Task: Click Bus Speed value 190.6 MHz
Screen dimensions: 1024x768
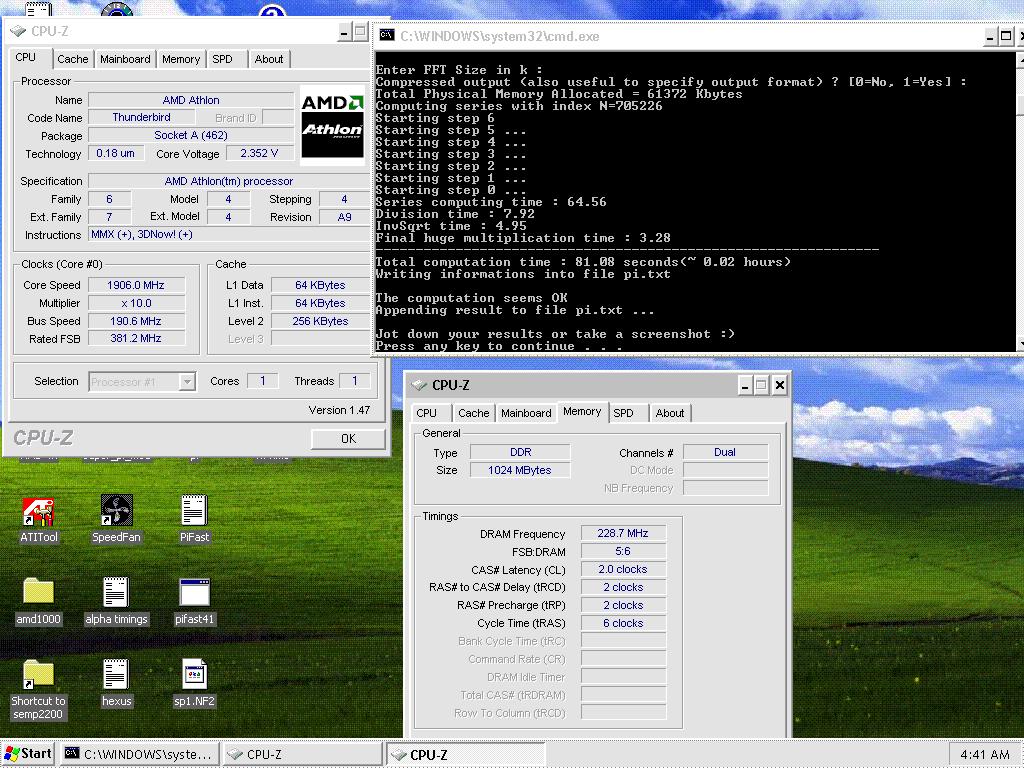Action: 136,321
